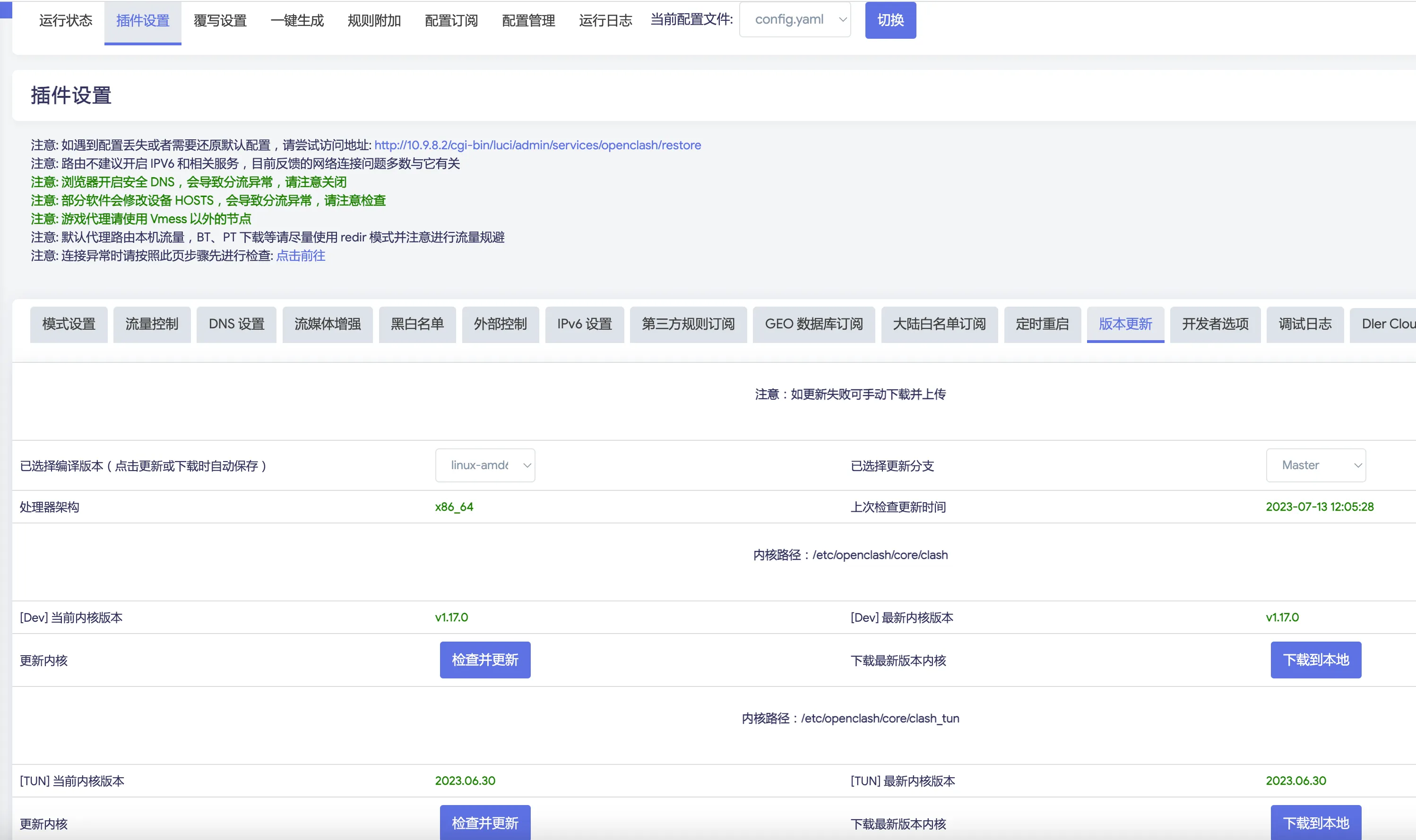Click 下载到本地 for the TUN core
Viewport: 1416px width, 840px height.
pyautogui.click(x=1315, y=823)
